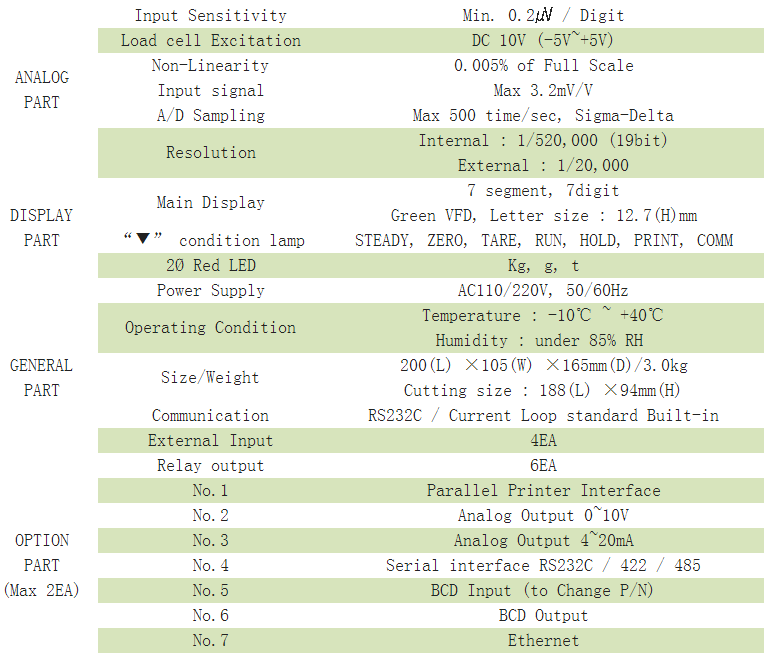This screenshot has height=654, width=769.
Task: Click the DC 10V excitation value
Action: tap(543, 40)
